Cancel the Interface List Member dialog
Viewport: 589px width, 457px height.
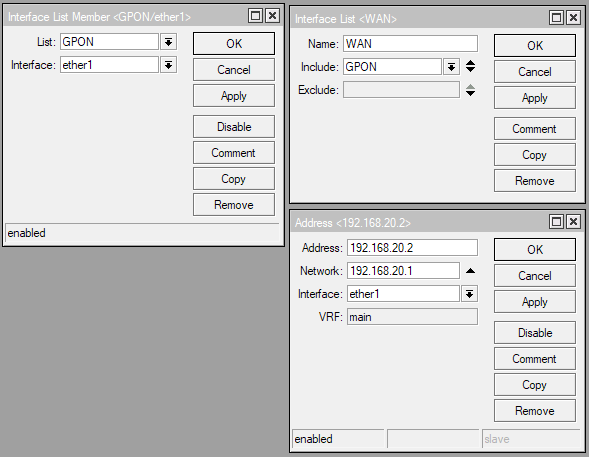234,69
